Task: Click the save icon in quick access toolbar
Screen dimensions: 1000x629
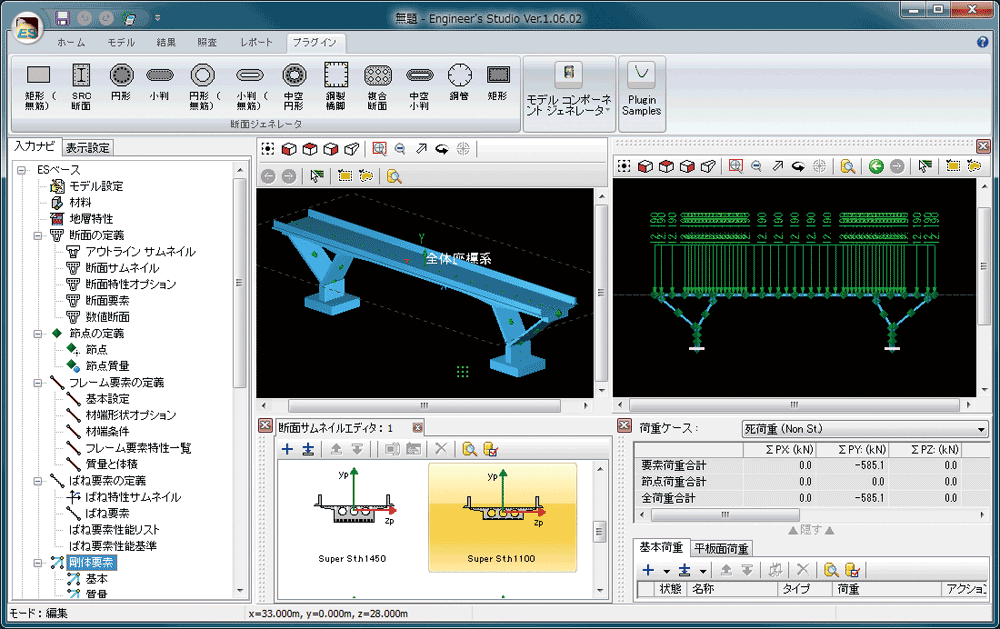Action: (x=62, y=18)
